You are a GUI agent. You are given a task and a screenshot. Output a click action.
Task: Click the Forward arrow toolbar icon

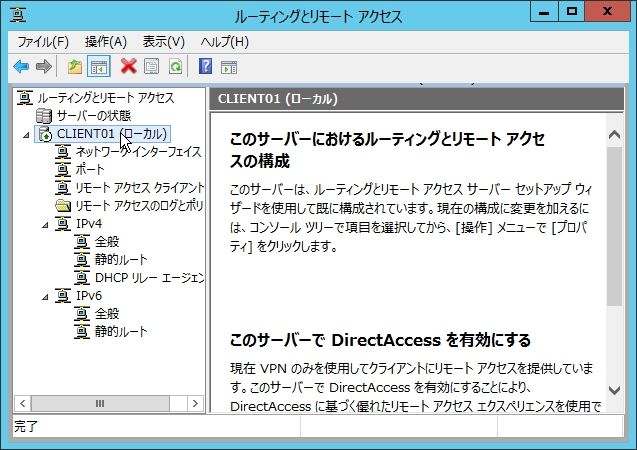(x=43, y=66)
